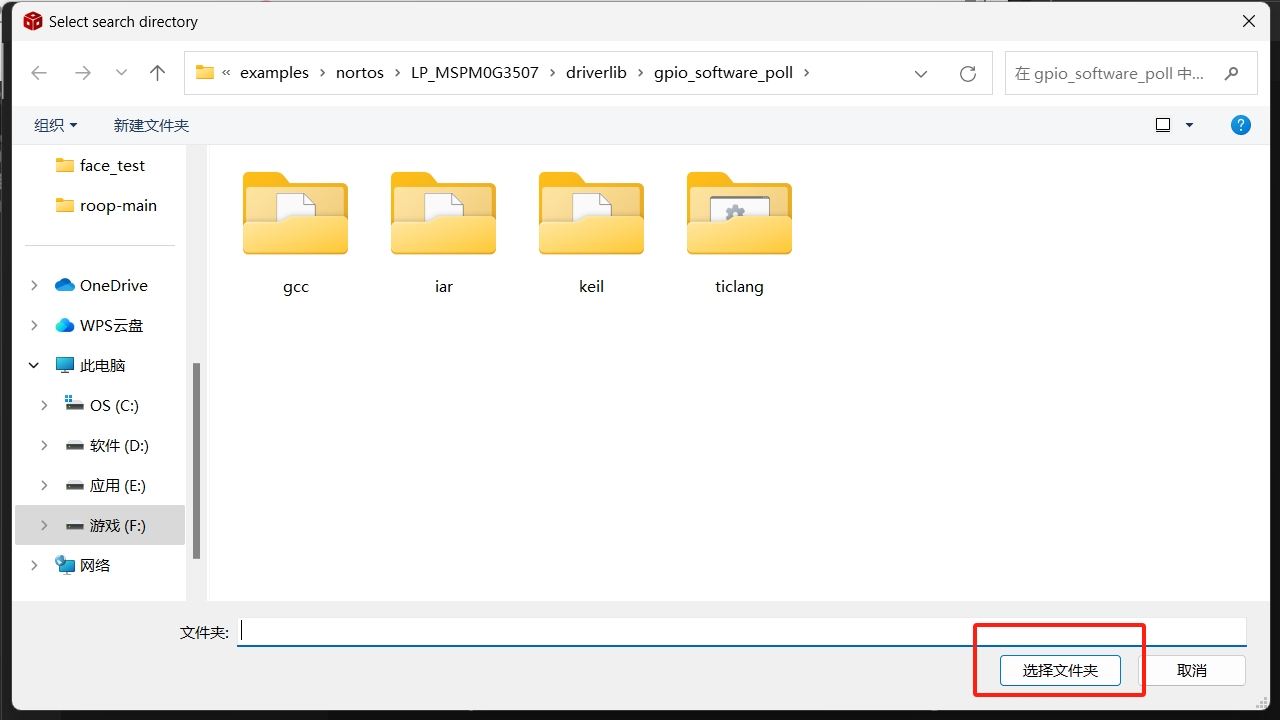Focus the 文件夹 name input field
1280x720 pixels.
pos(741,631)
